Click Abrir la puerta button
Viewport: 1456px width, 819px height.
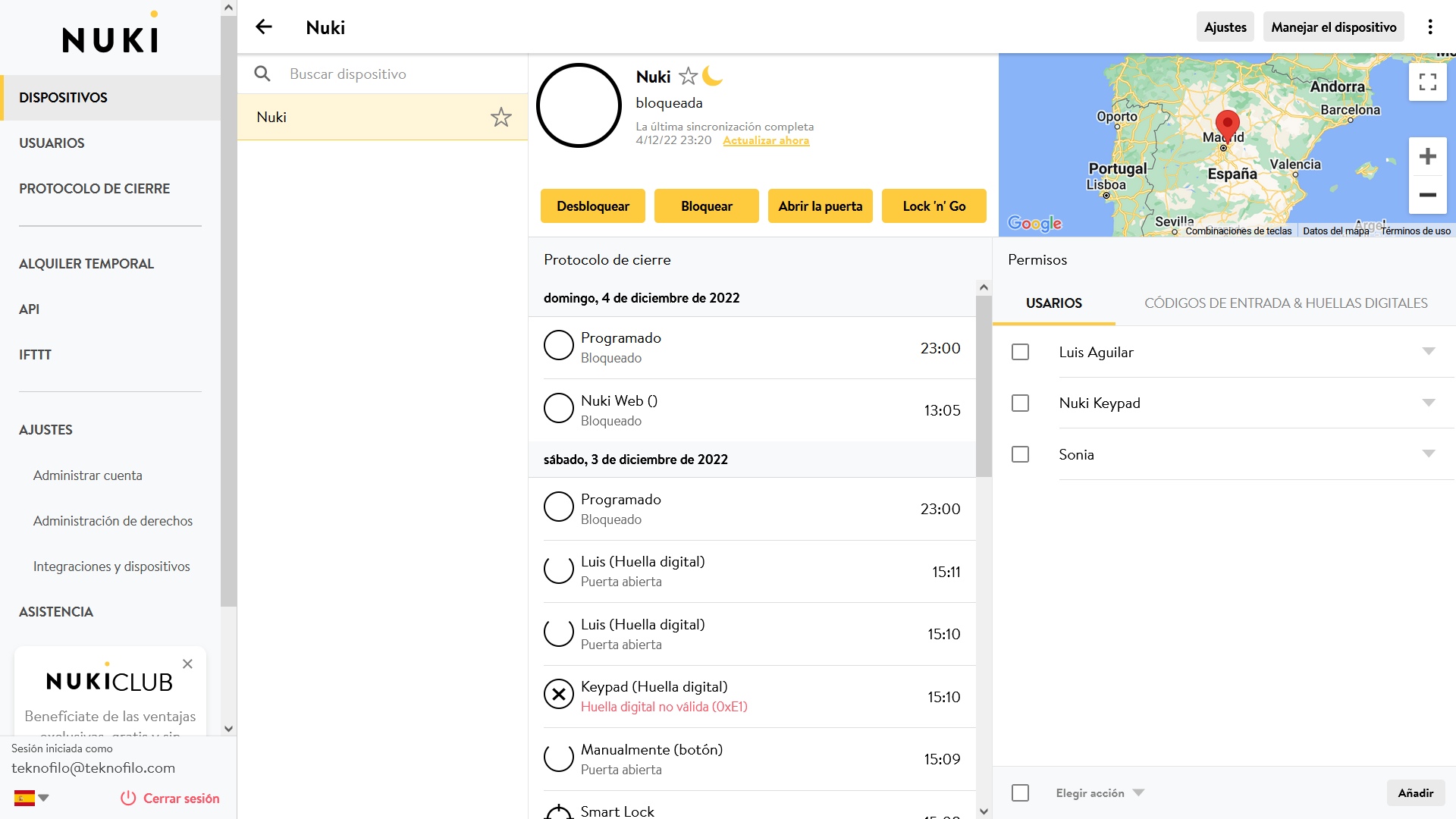tap(821, 206)
